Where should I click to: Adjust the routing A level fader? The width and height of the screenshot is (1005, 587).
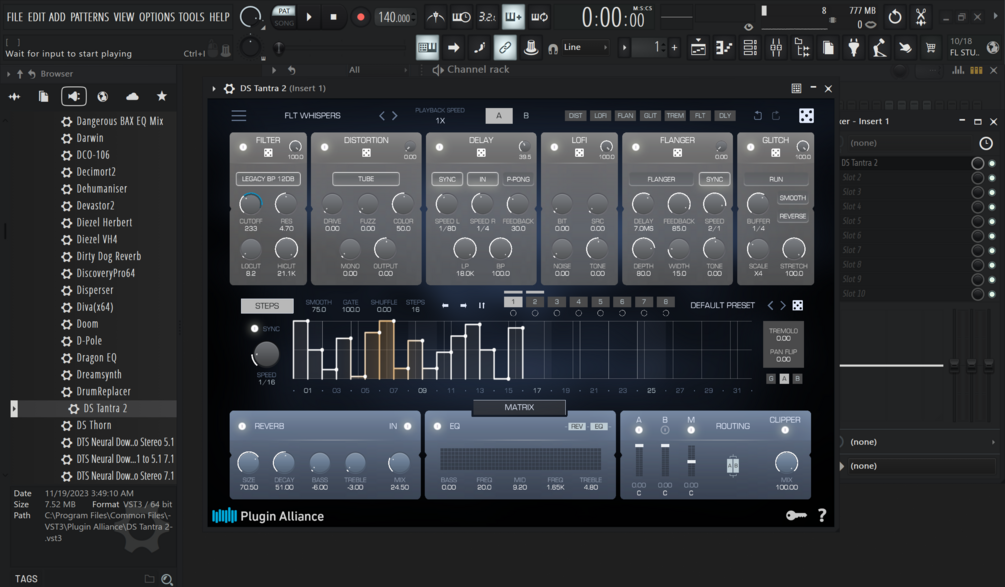tap(639, 461)
